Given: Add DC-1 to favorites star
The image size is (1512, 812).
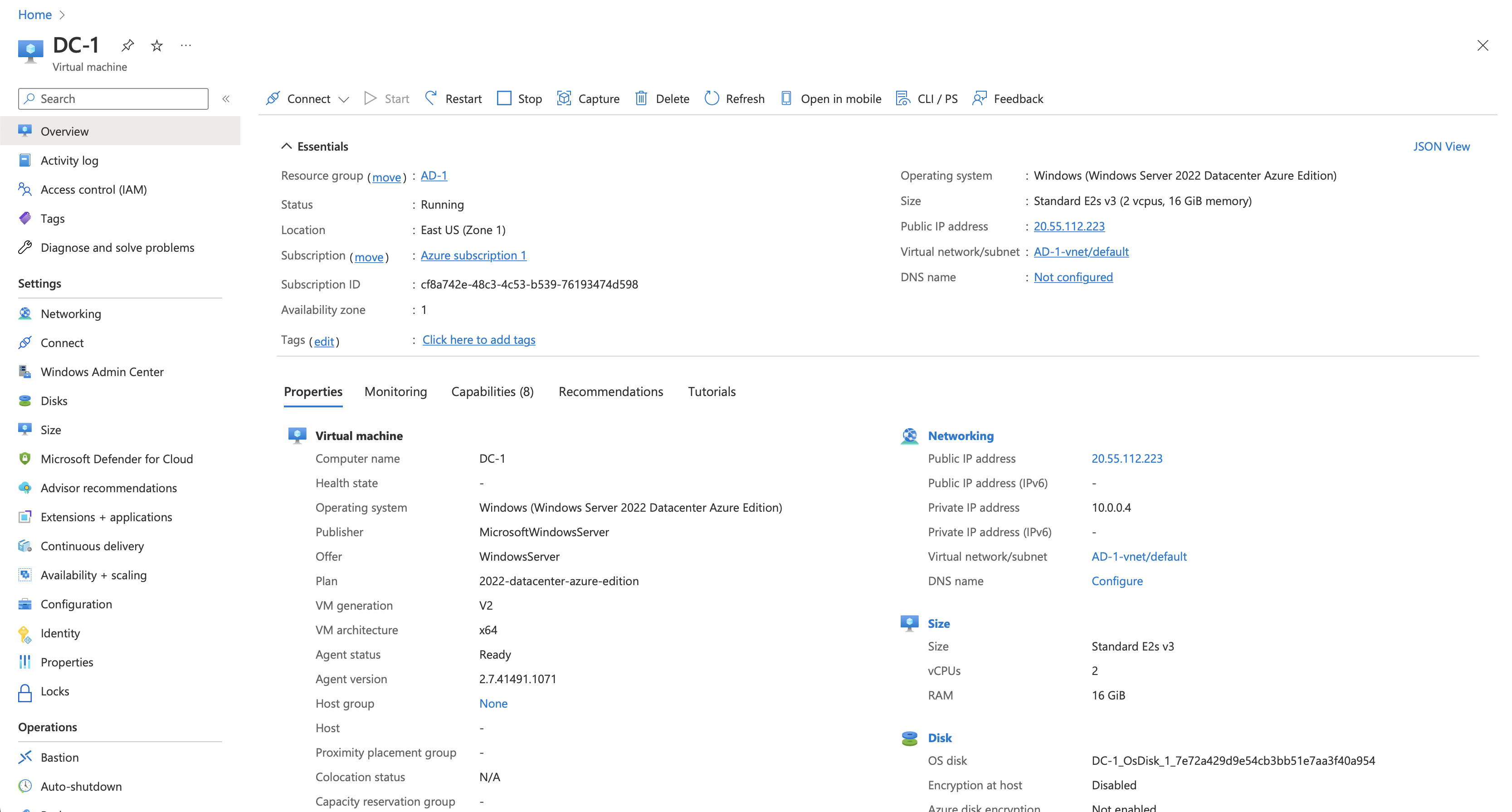Looking at the screenshot, I should pos(156,45).
